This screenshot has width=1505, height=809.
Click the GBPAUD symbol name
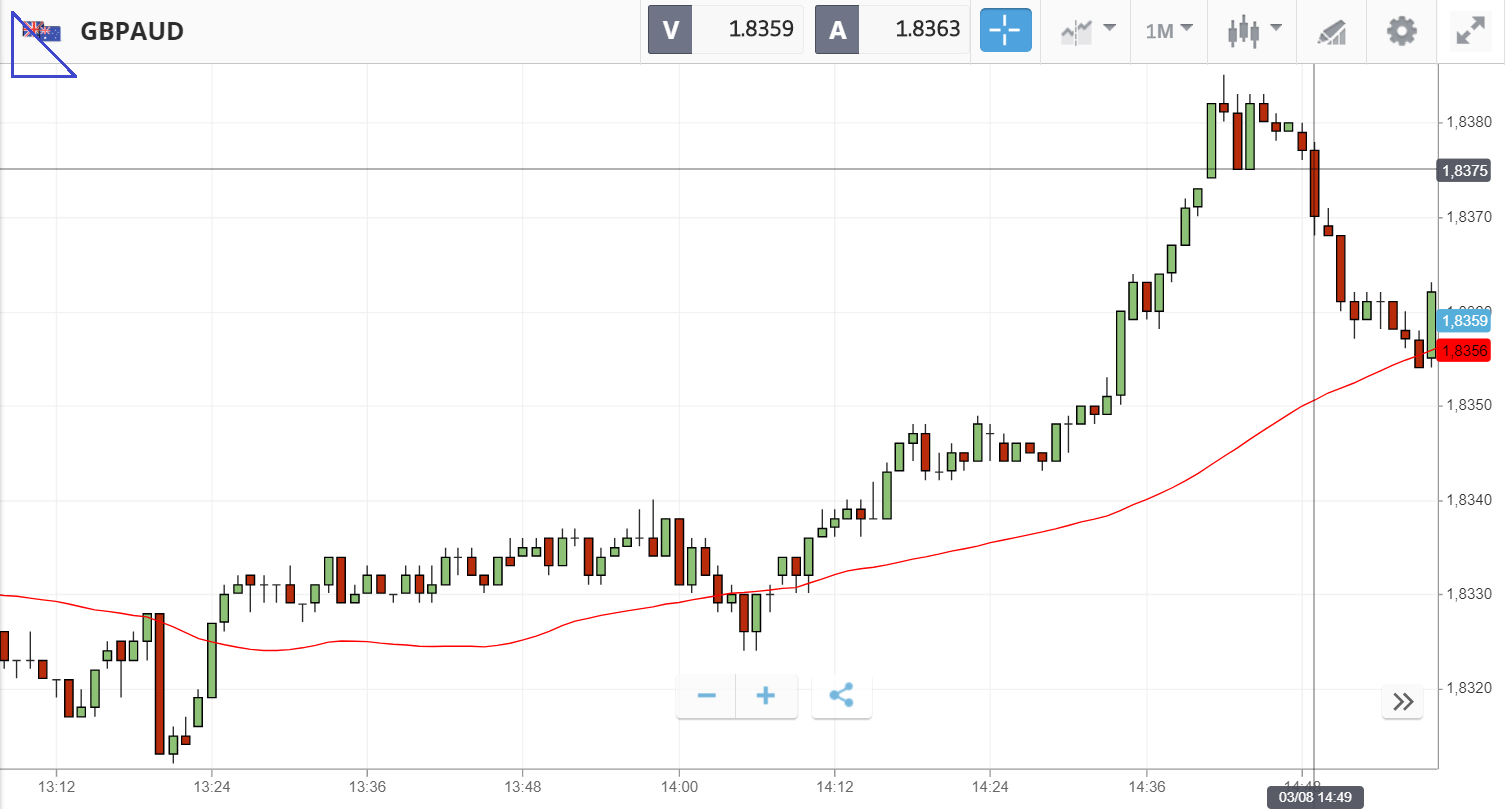pos(132,31)
